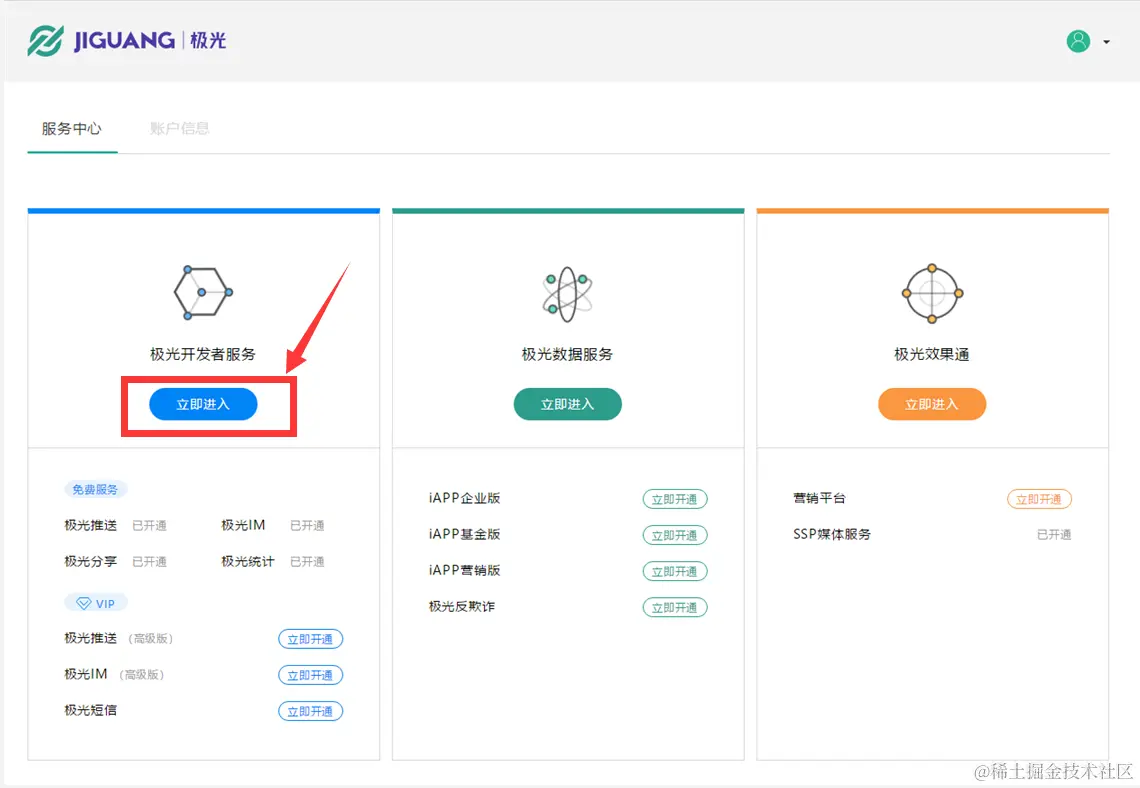Click 立即开通 for 极光短信
The height and width of the screenshot is (788, 1140).
pos(310,712)
